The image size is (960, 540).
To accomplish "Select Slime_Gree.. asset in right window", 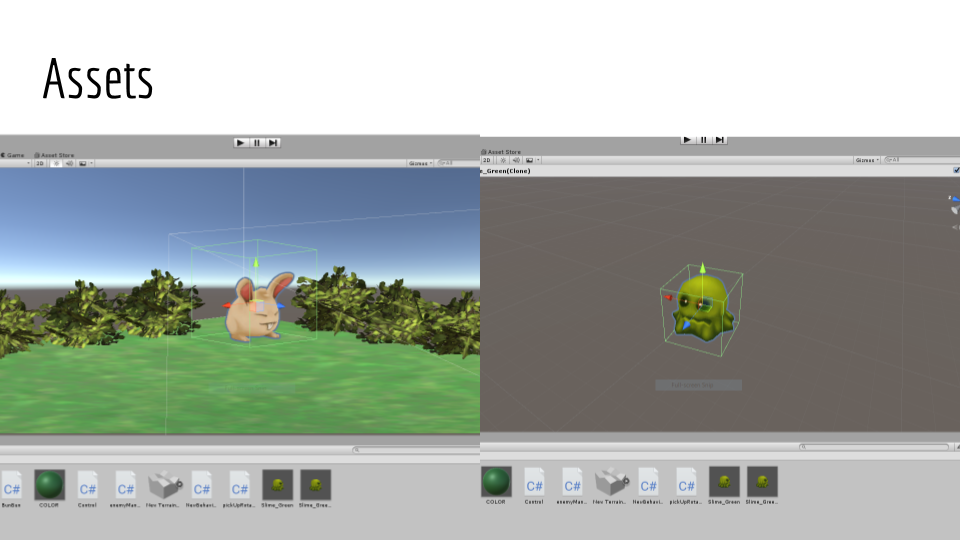I will 762,486.
